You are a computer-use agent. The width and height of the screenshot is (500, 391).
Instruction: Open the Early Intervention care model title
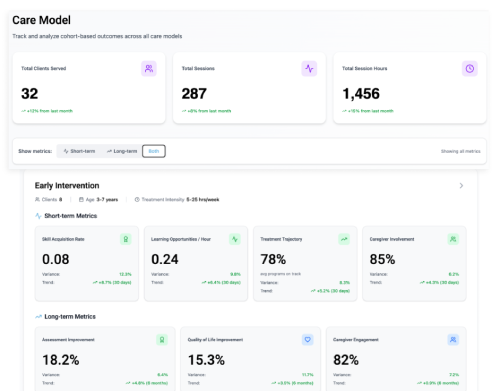tap(67, 185)
